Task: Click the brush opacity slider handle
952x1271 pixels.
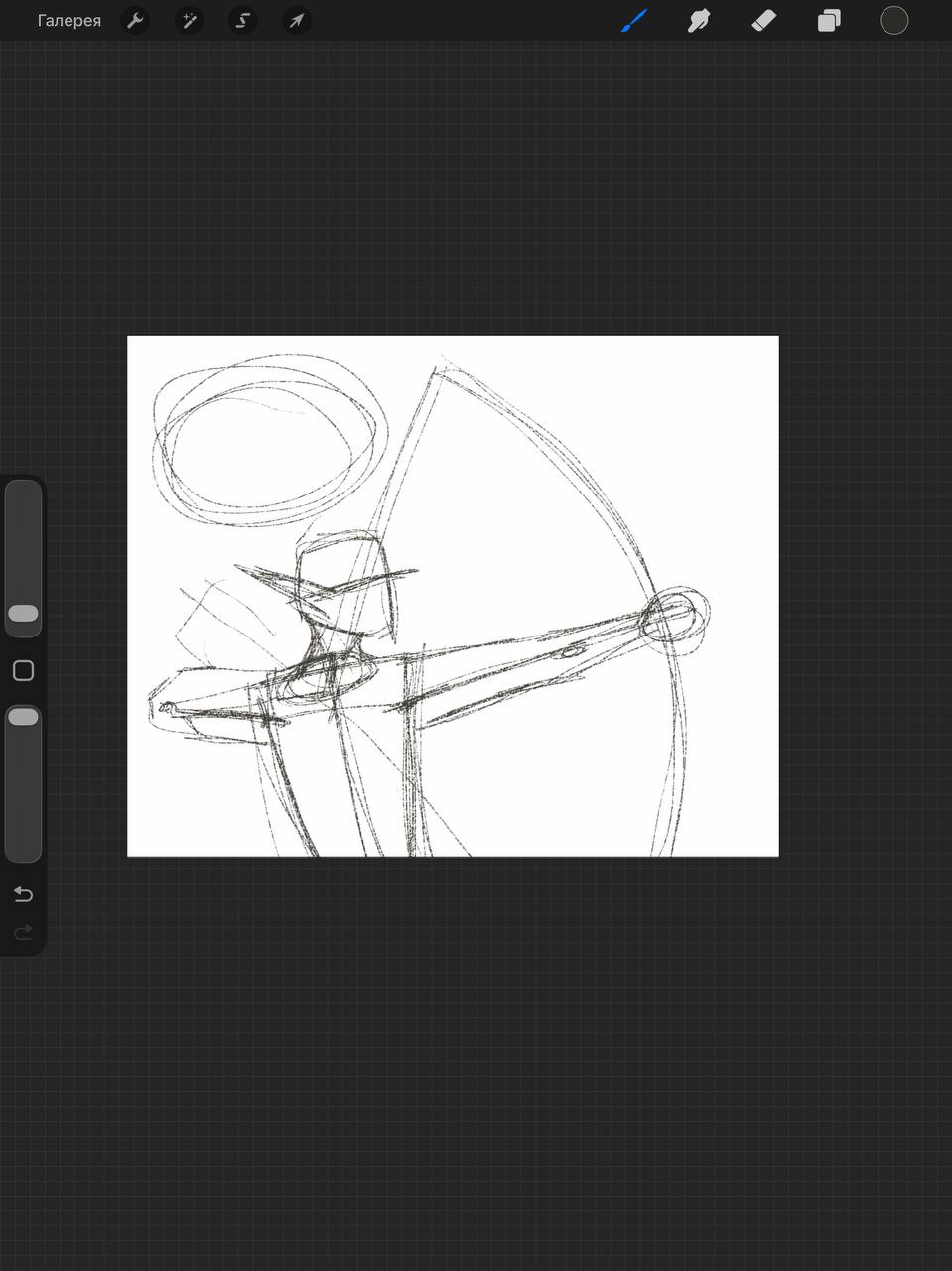Action: (23, 717)
